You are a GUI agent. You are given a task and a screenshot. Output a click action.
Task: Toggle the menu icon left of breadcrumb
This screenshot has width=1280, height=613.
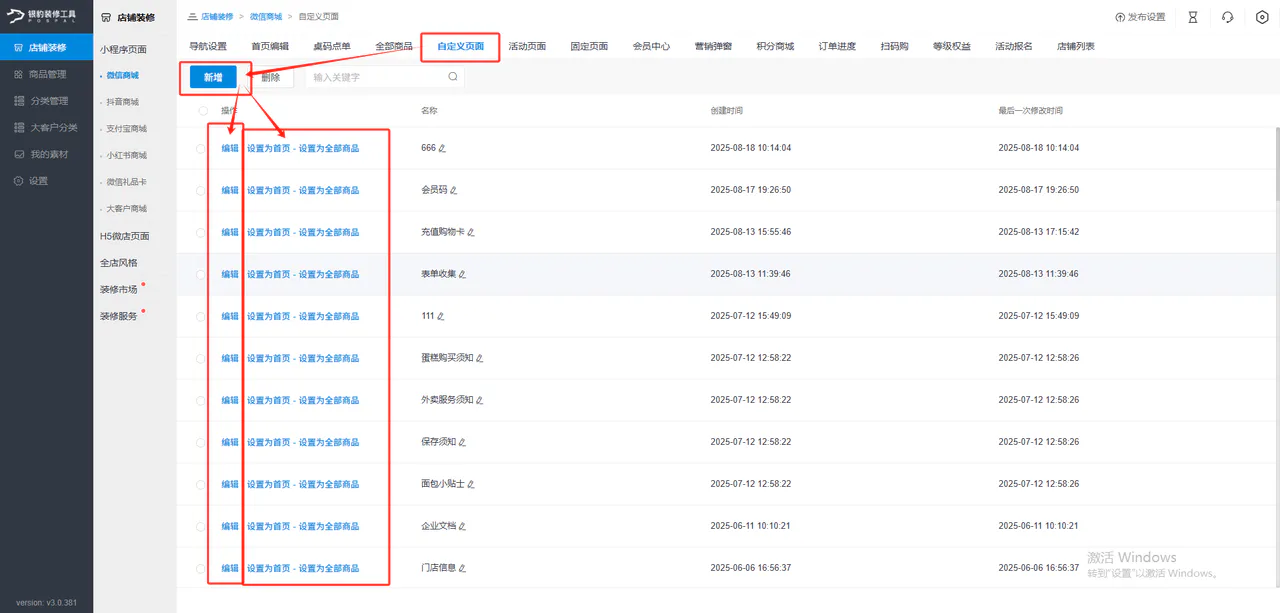[192, 17]
